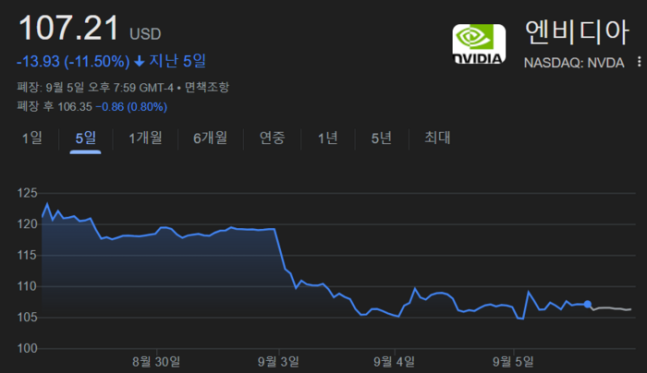The height and width of the screenshot is (373, 647).
Task: Open the three-dot more options menu
Action: pos(639,62)
